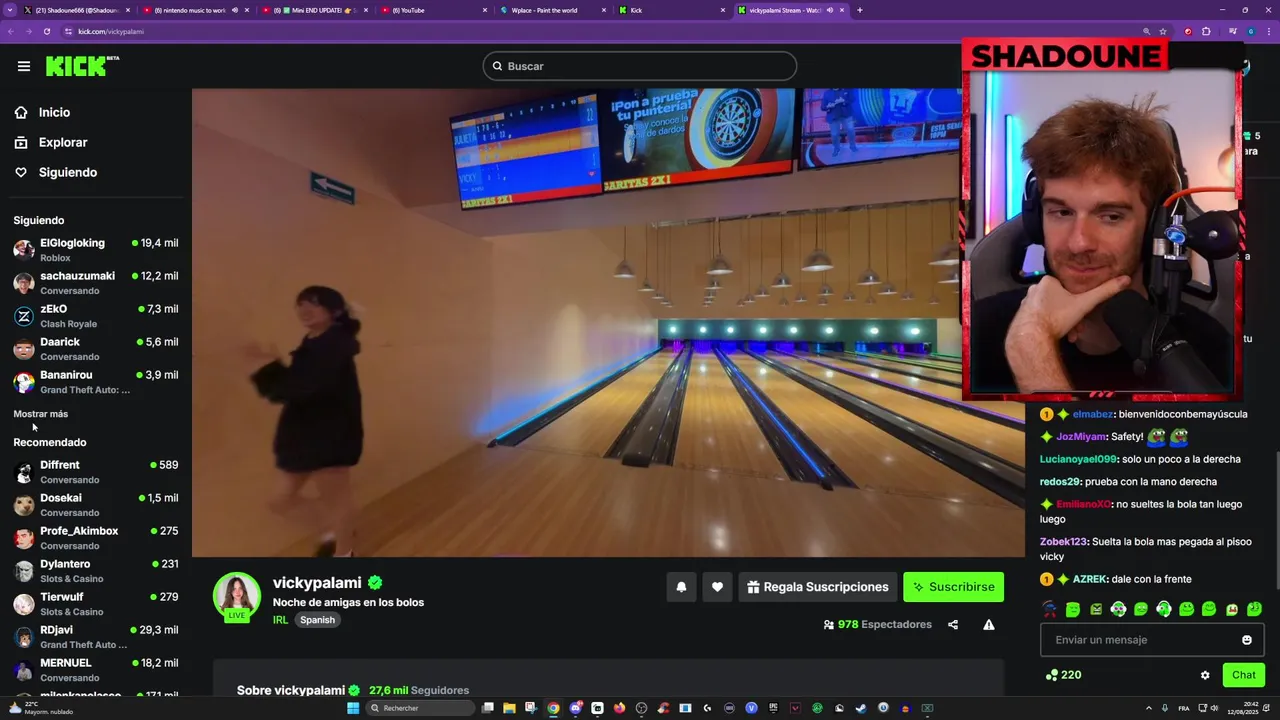Viewport: 1280px width, 720px height.
Task: Toggle the notification bell for vickypalami
Action: pyautogui.click(x=681, y=587)
